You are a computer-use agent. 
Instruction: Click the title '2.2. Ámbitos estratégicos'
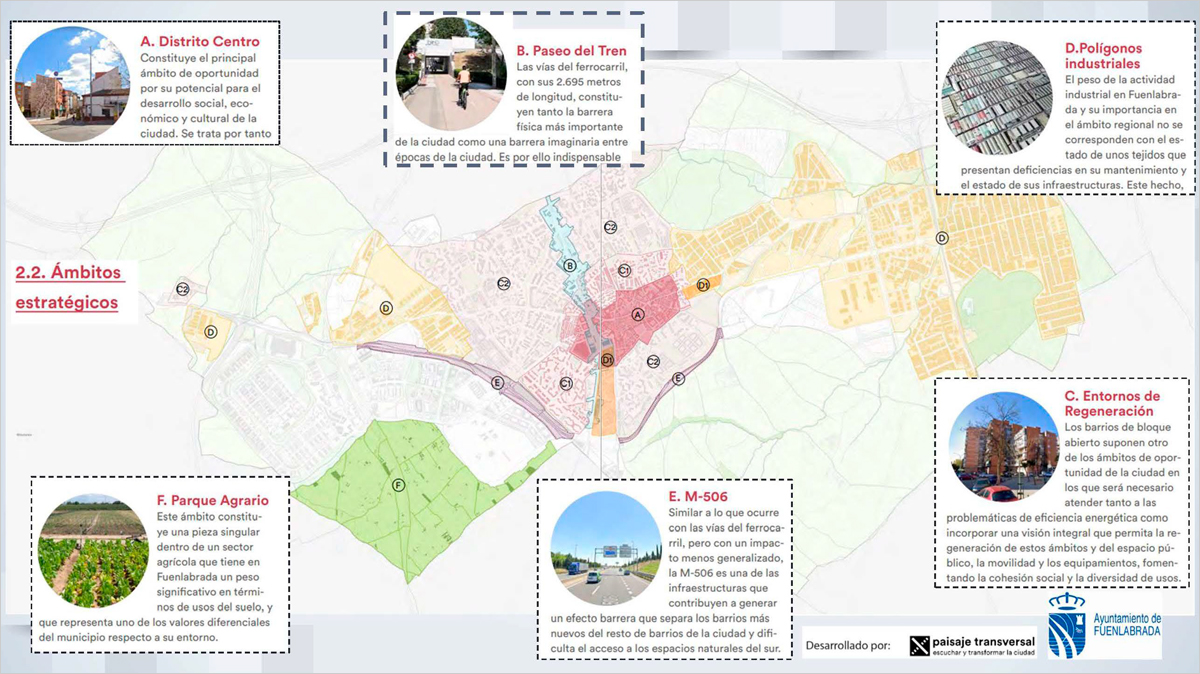(x=69, y=287)
